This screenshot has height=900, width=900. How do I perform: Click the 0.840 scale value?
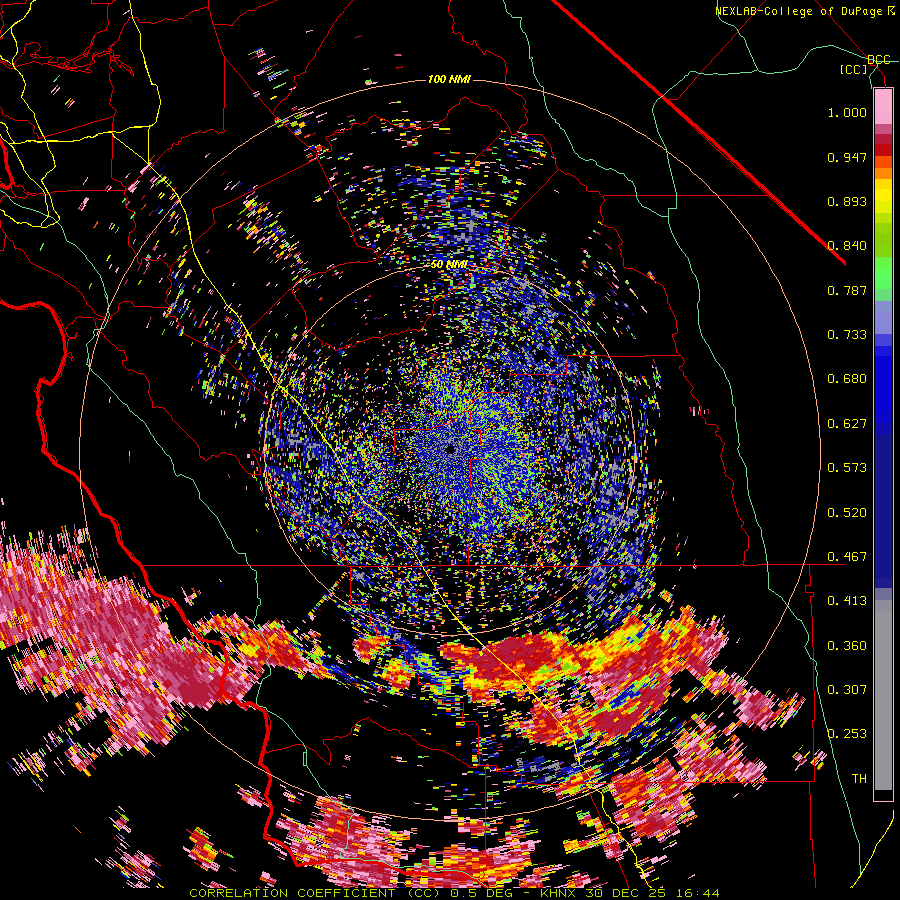tap(847, 246)
